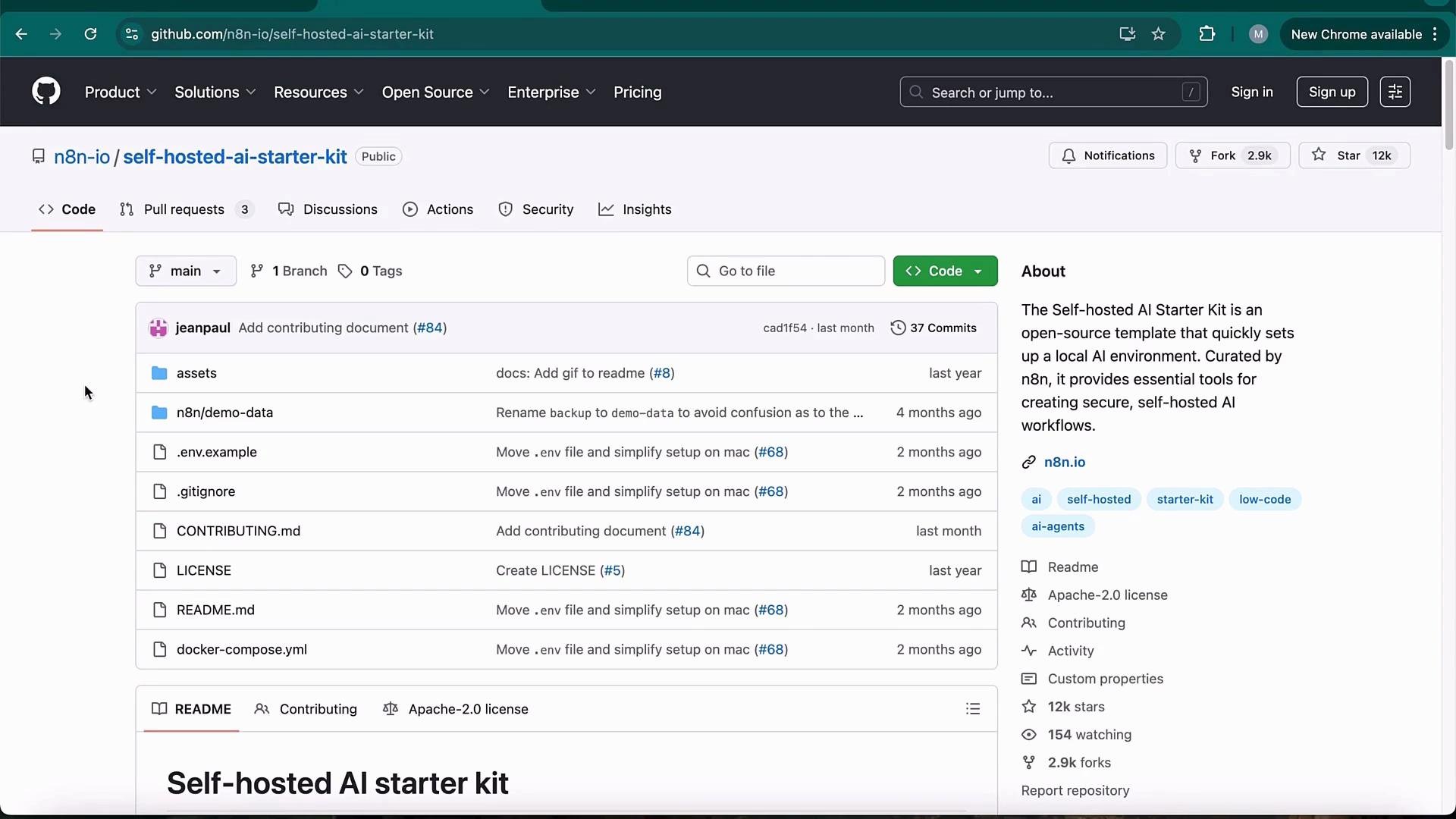Expand the Open Source menu
Viewport: 1456px width, 819px height.
tap(436, 92)
